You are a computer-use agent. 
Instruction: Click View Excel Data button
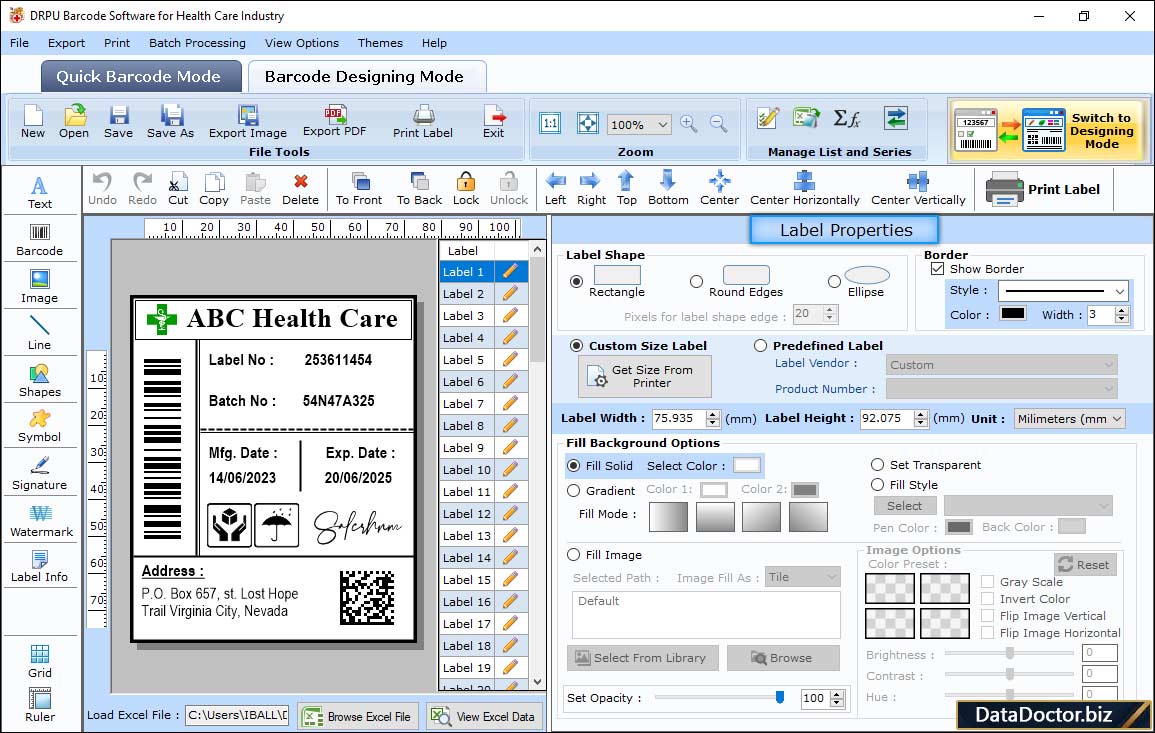click(485, 716)
